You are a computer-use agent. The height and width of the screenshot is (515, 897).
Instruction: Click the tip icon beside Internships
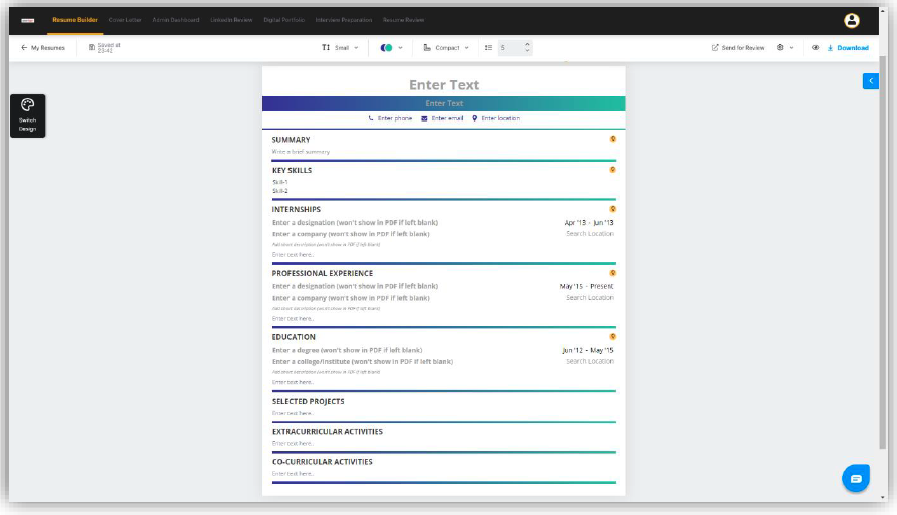pyautogui.click(x=613, y=209)
